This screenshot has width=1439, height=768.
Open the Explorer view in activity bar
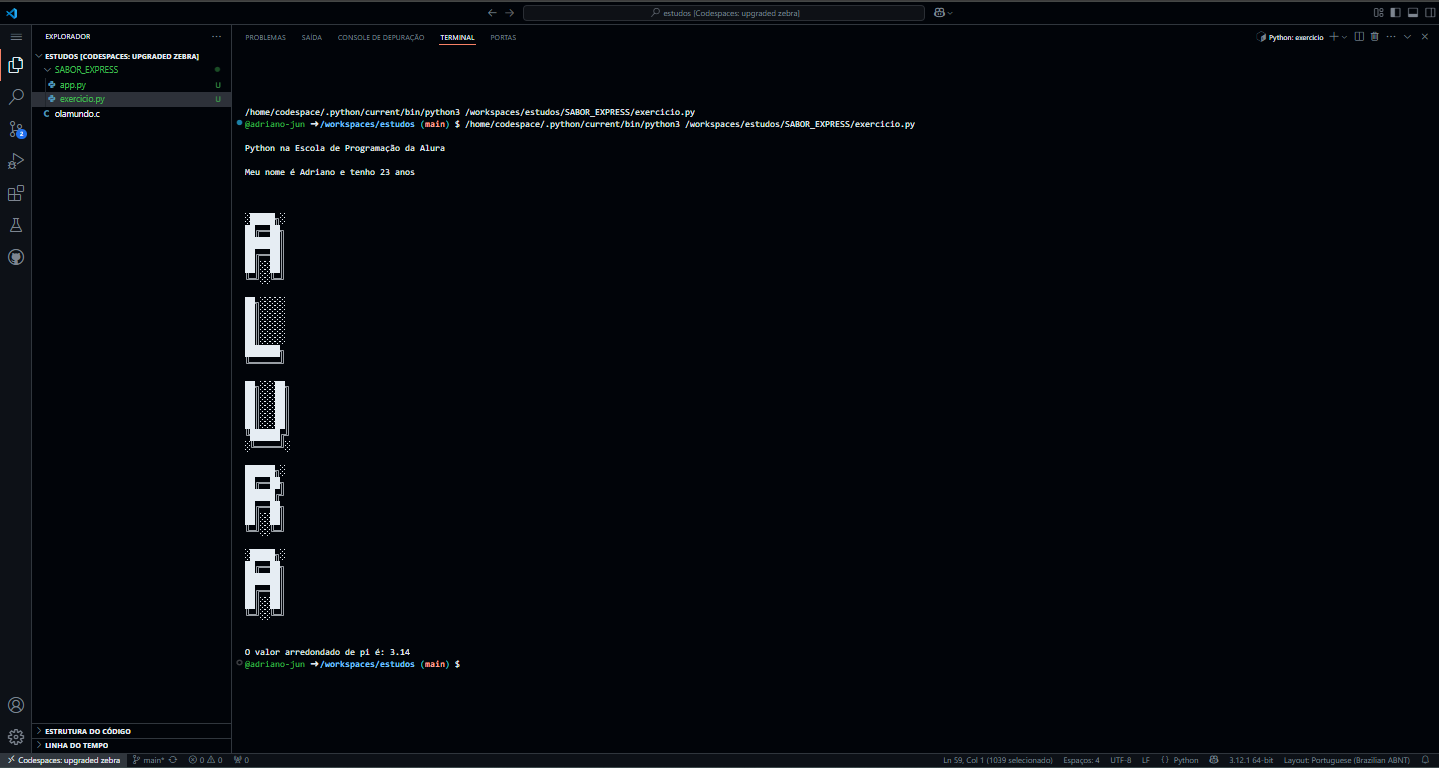[15, 65]
